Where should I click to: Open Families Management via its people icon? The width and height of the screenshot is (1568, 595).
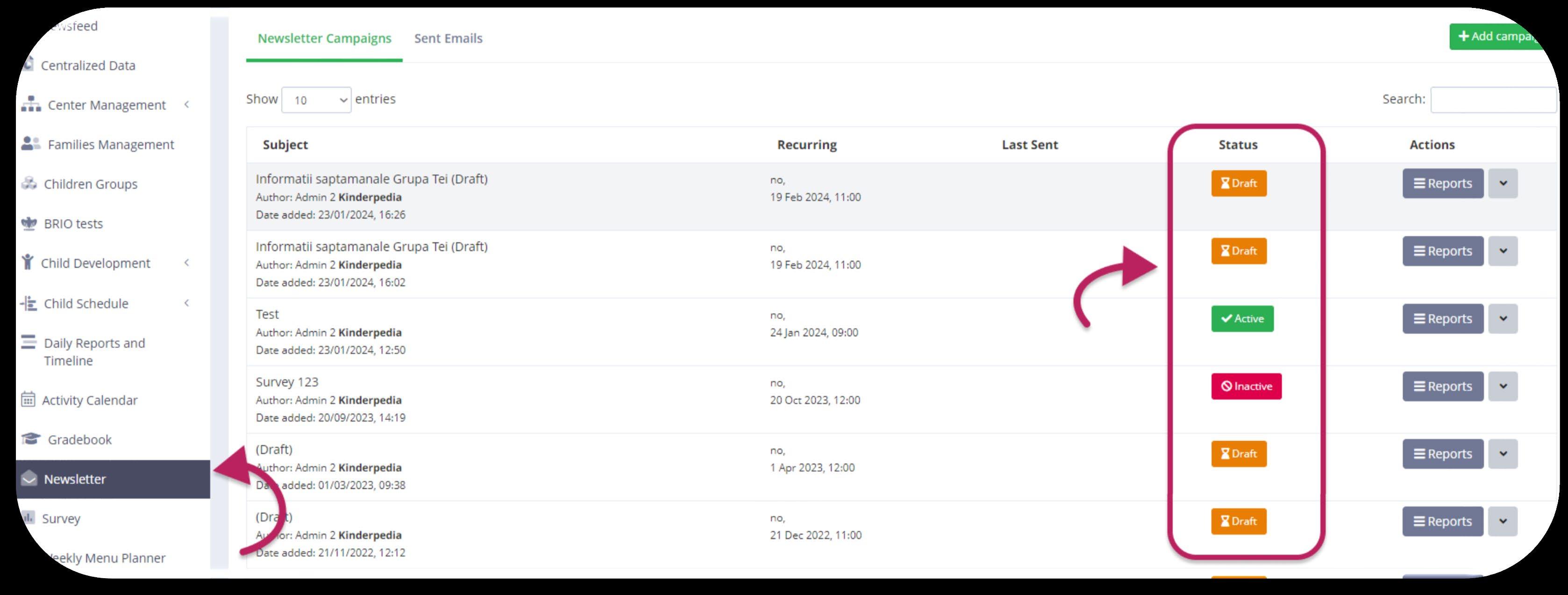point(30,144)
